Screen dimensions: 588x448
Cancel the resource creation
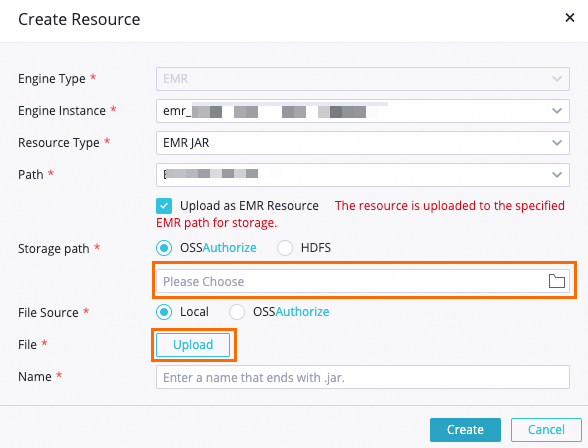click(x=546, y=430)
